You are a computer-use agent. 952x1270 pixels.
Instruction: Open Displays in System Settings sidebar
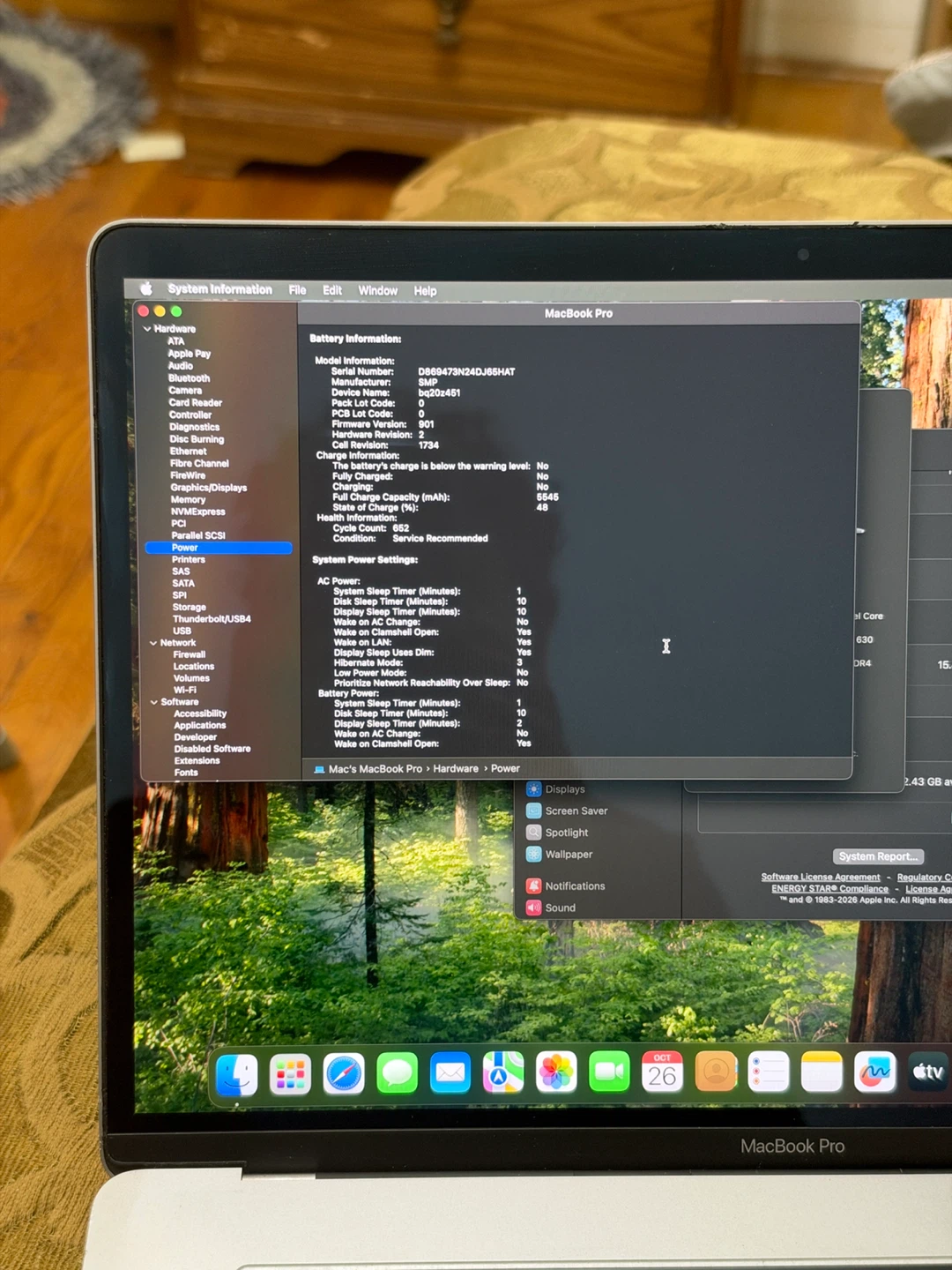point(556,789)
